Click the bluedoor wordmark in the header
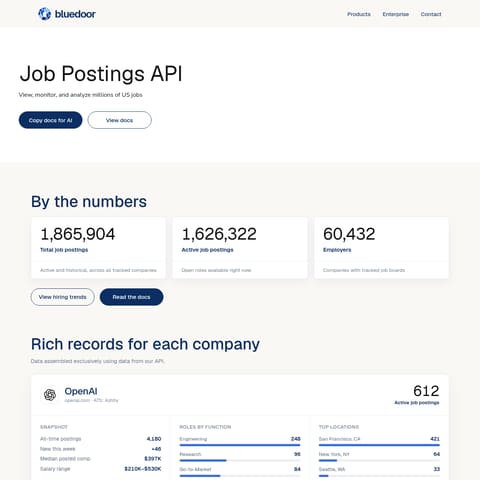The width and height of the screenshot is (480, 480). tap(75, 14)
